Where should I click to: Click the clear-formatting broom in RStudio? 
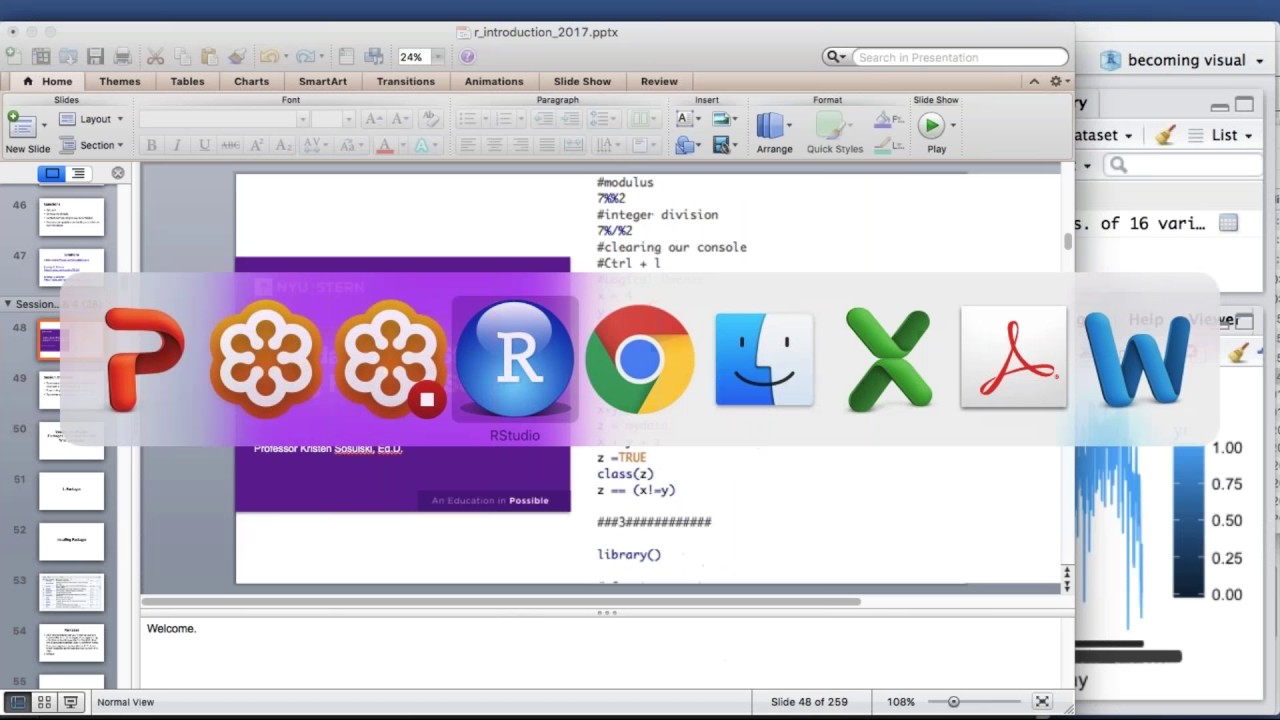coord(1165,135)
